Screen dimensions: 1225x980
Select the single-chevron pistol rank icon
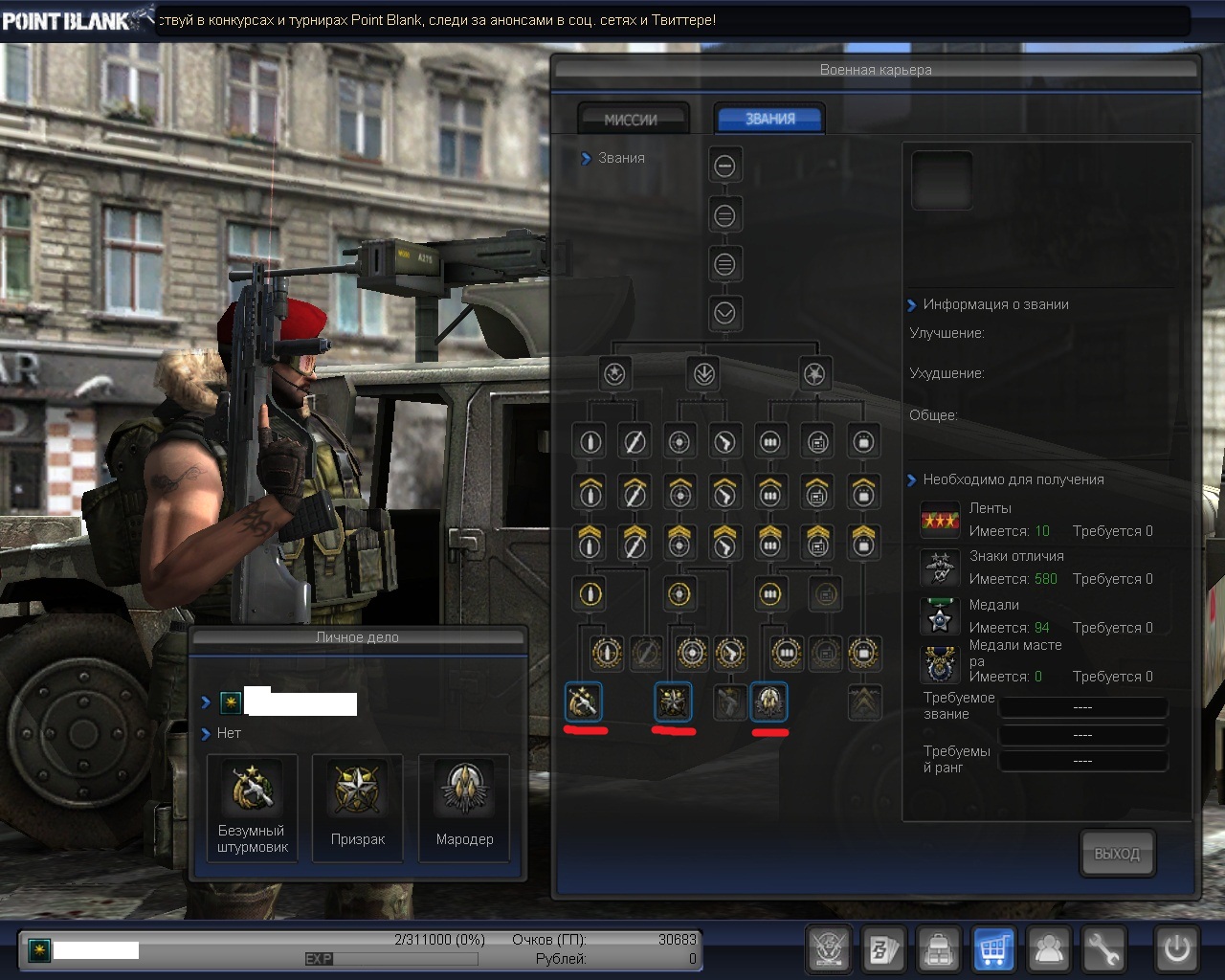coord(724,492)
